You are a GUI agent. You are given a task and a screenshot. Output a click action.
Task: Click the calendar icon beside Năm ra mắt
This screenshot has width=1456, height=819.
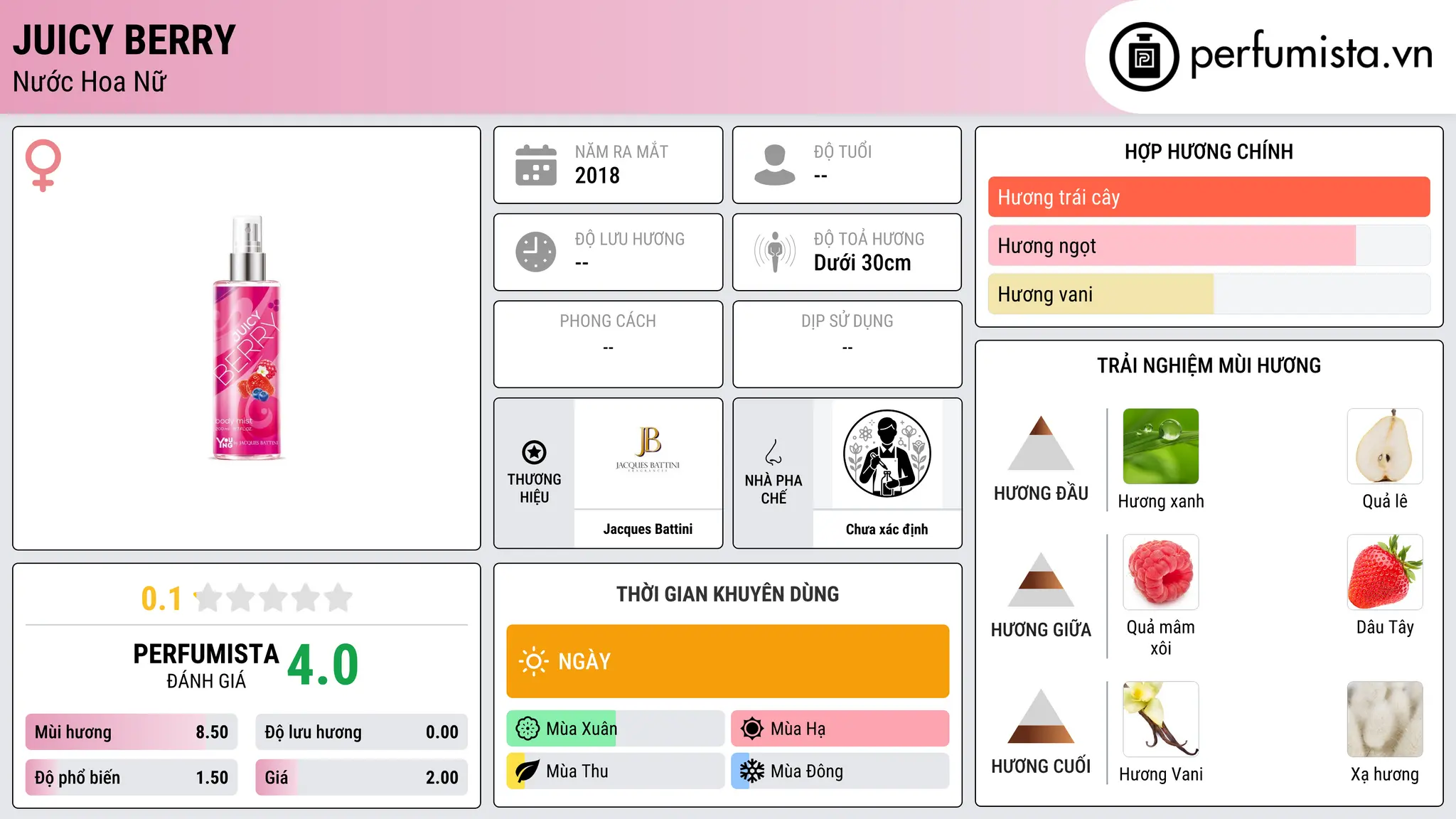pos(536,165)
